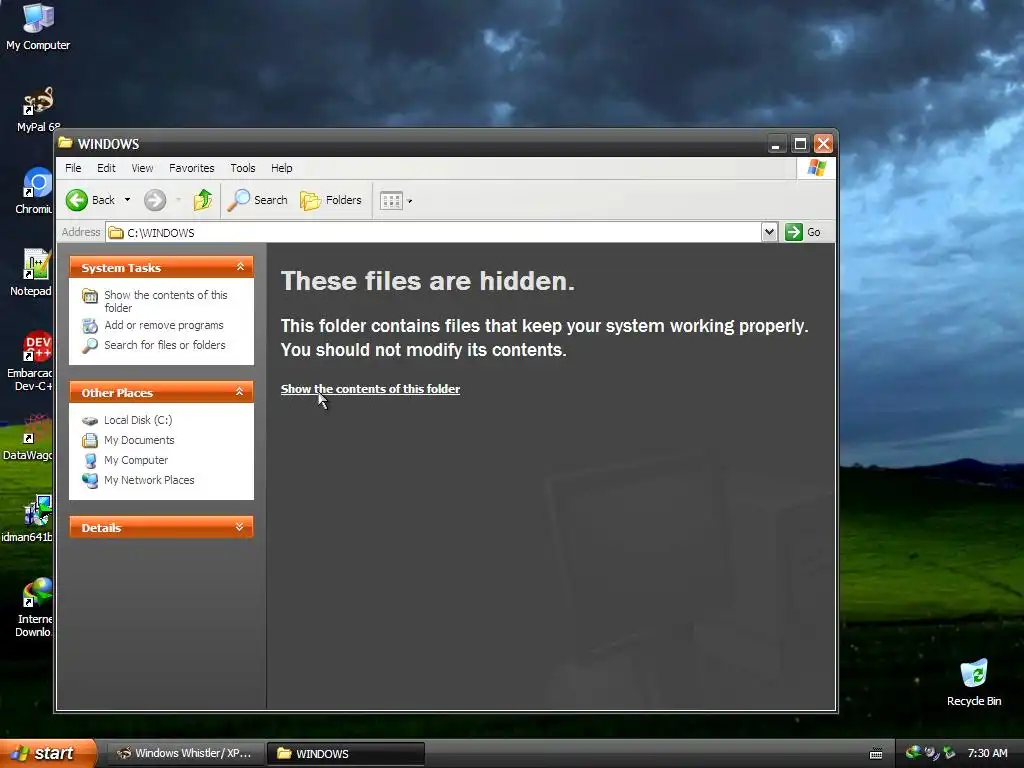Open the Start menu
The image size is (1024, 768).
(x=47, y=753)
